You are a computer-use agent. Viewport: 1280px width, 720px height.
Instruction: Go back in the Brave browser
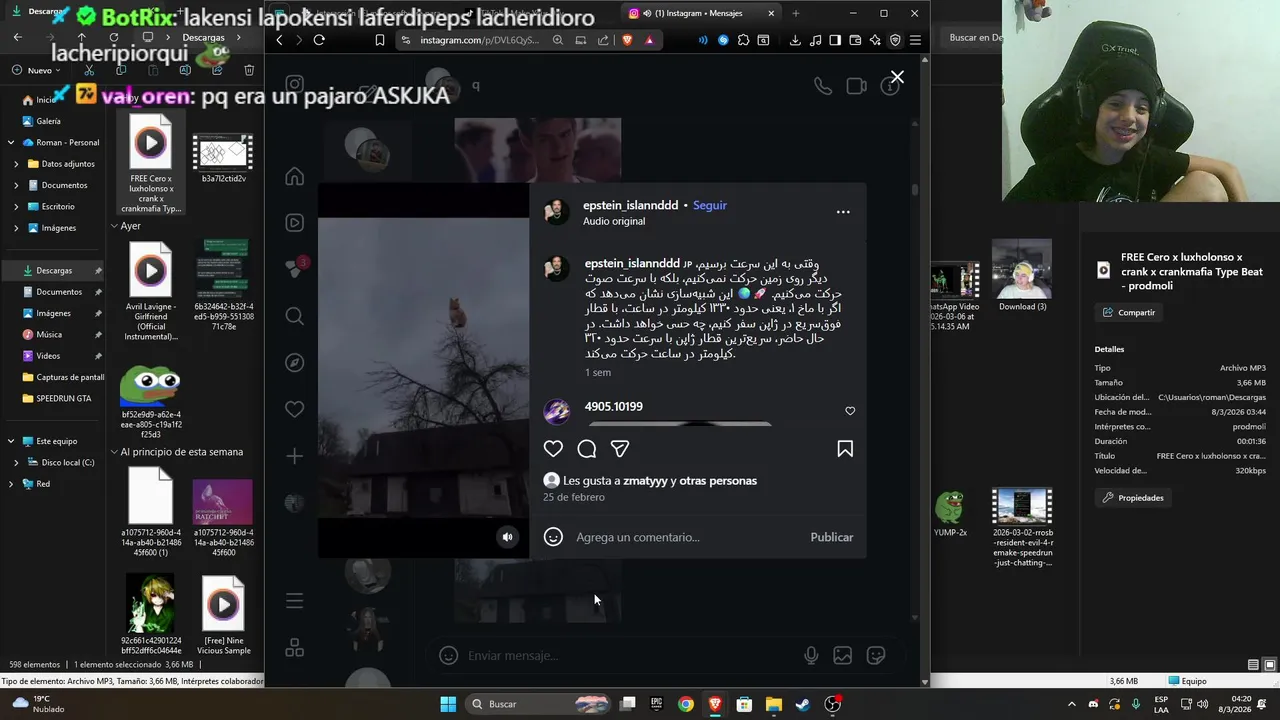(279, 40)
